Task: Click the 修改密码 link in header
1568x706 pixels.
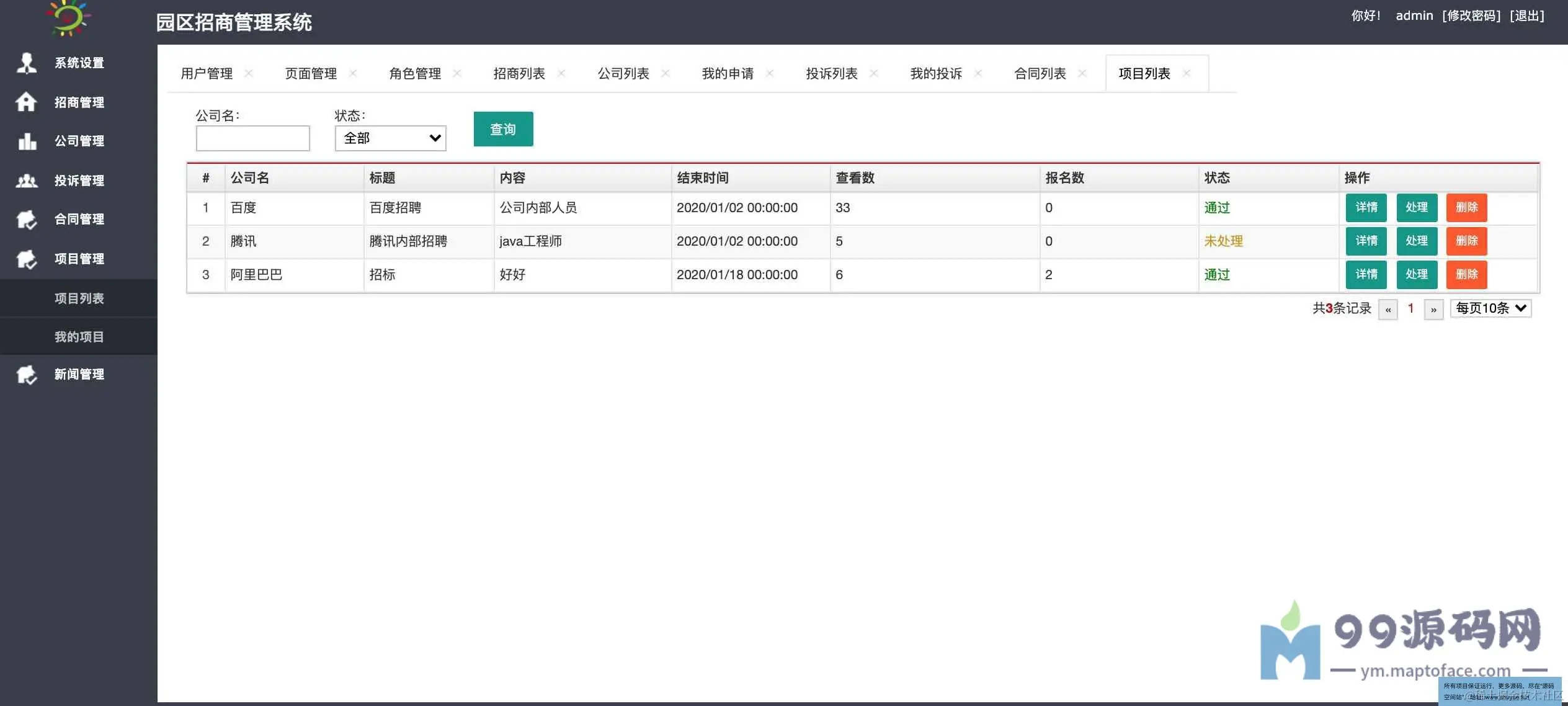Action: click(x=1471, y=16)
